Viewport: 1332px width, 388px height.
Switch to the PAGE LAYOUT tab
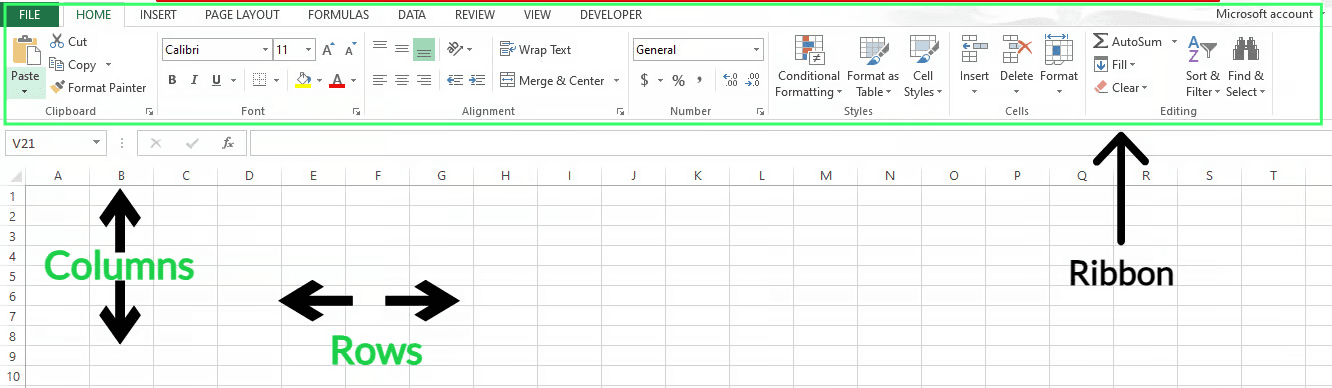click(243, 15)
